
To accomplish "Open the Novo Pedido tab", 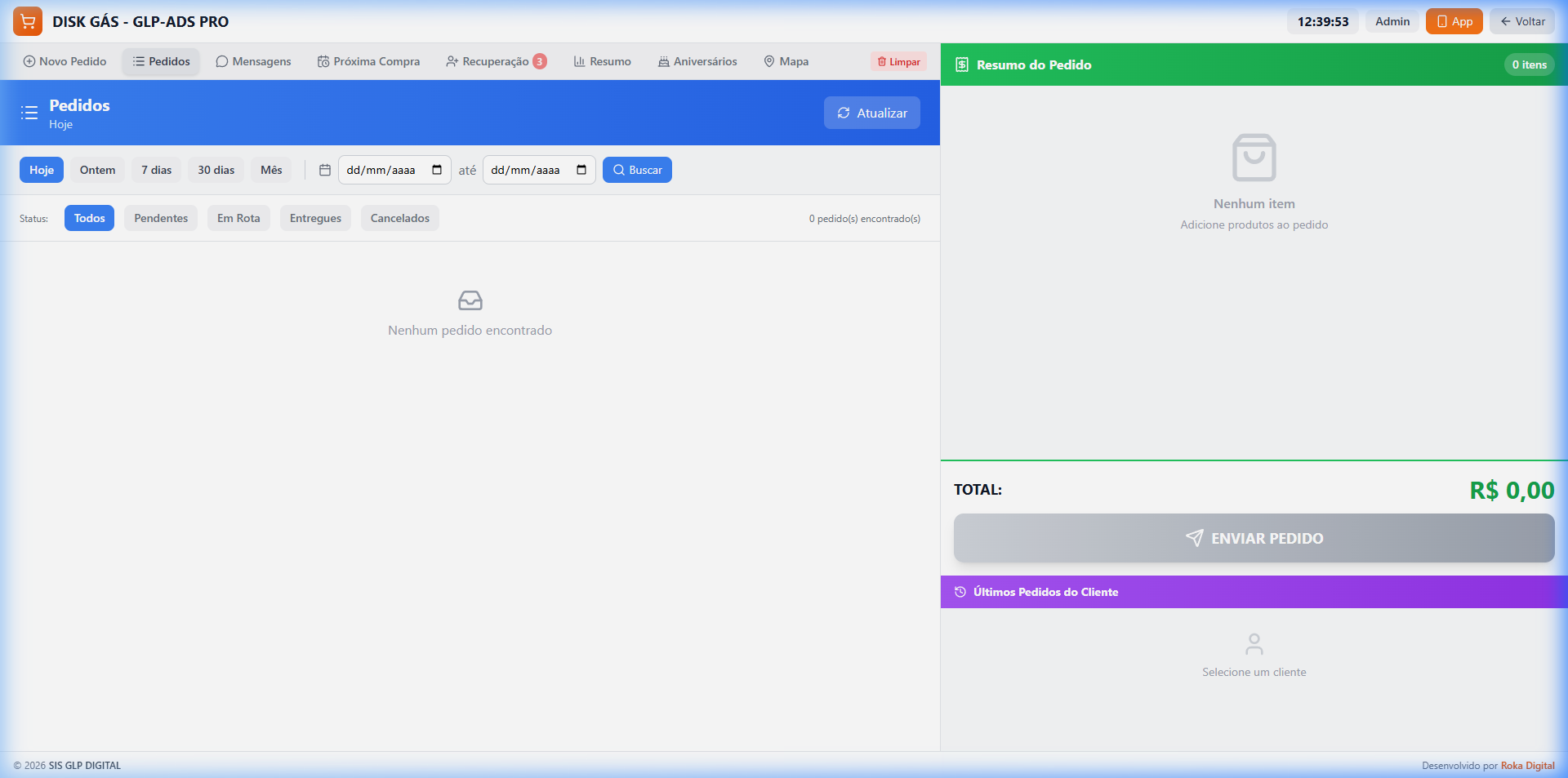I will tap(65, 61).
